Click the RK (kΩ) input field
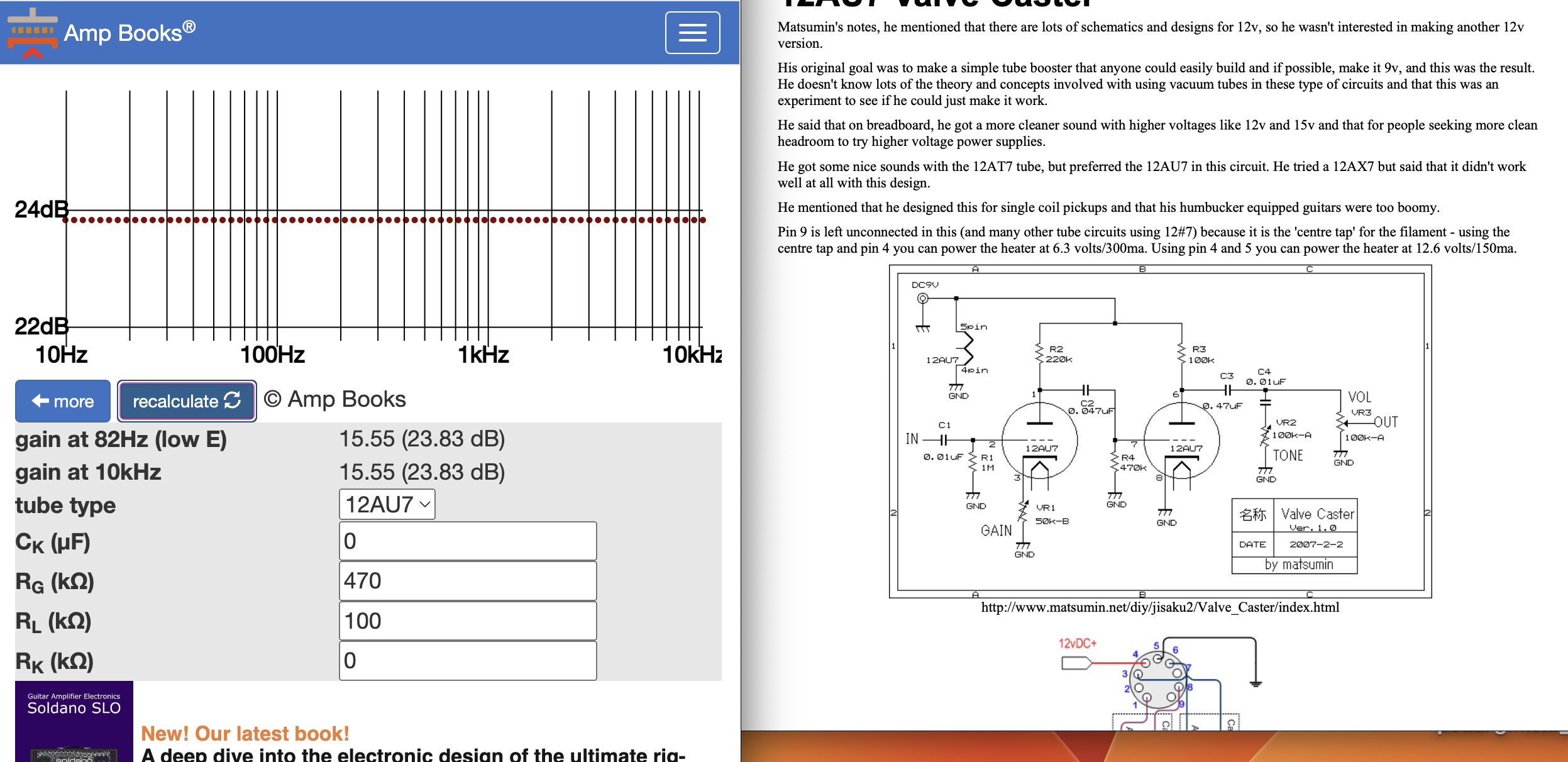Image resolution: width=1568 pixels, height=762 pixels. (x=467, y=661)
